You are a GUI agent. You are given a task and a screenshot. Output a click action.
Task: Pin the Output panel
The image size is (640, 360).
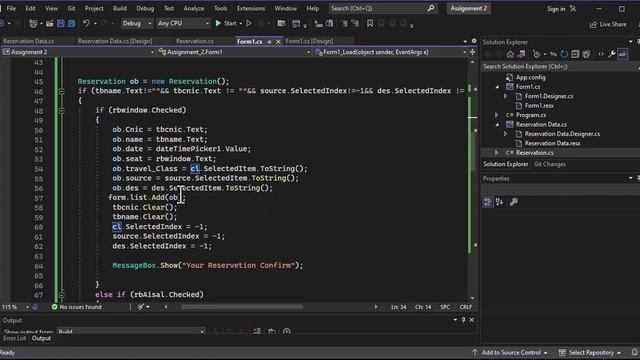(x=463, y=320)
